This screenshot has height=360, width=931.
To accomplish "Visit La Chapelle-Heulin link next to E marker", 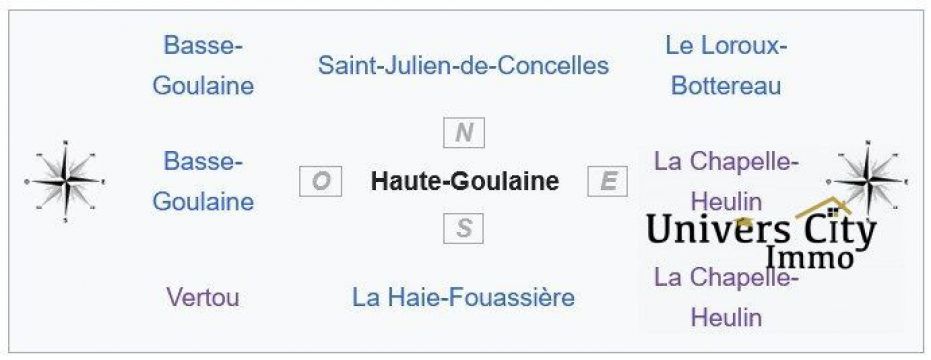I will [726, 181].
